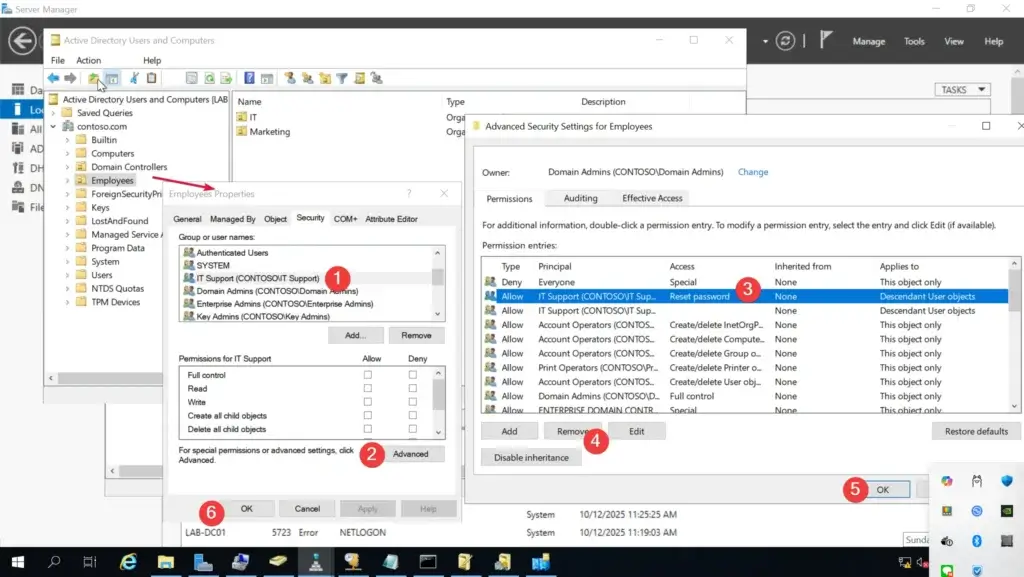Click the filter funnel toolbar icon
This screenshot has width=1024, height=577.
[341, 78]
